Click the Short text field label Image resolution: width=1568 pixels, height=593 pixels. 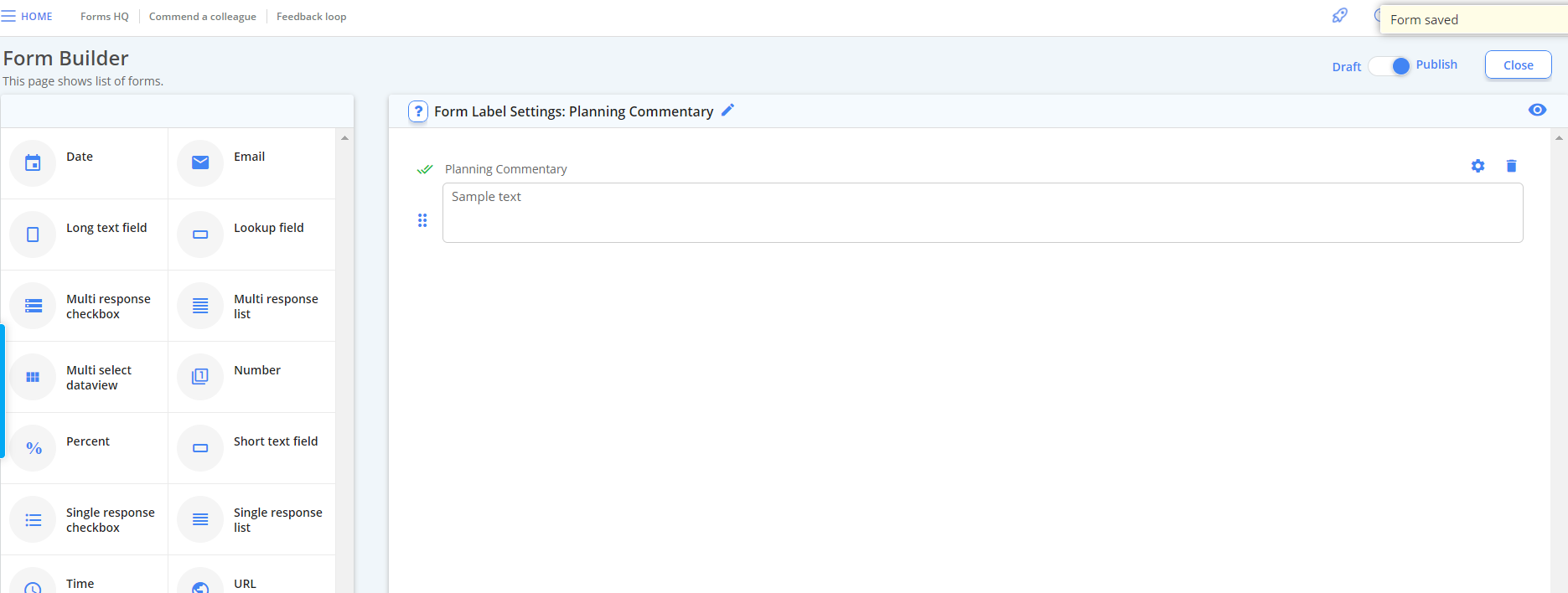(276, 441)
